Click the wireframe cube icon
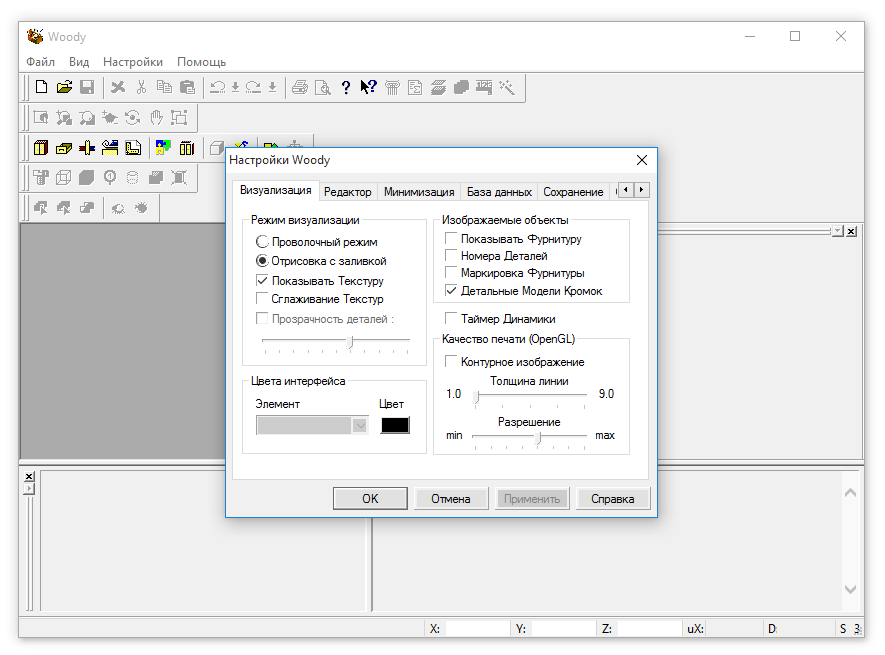The width and height of the screenshot is (885, 655). pyautogui.click(x=64, y=178)
